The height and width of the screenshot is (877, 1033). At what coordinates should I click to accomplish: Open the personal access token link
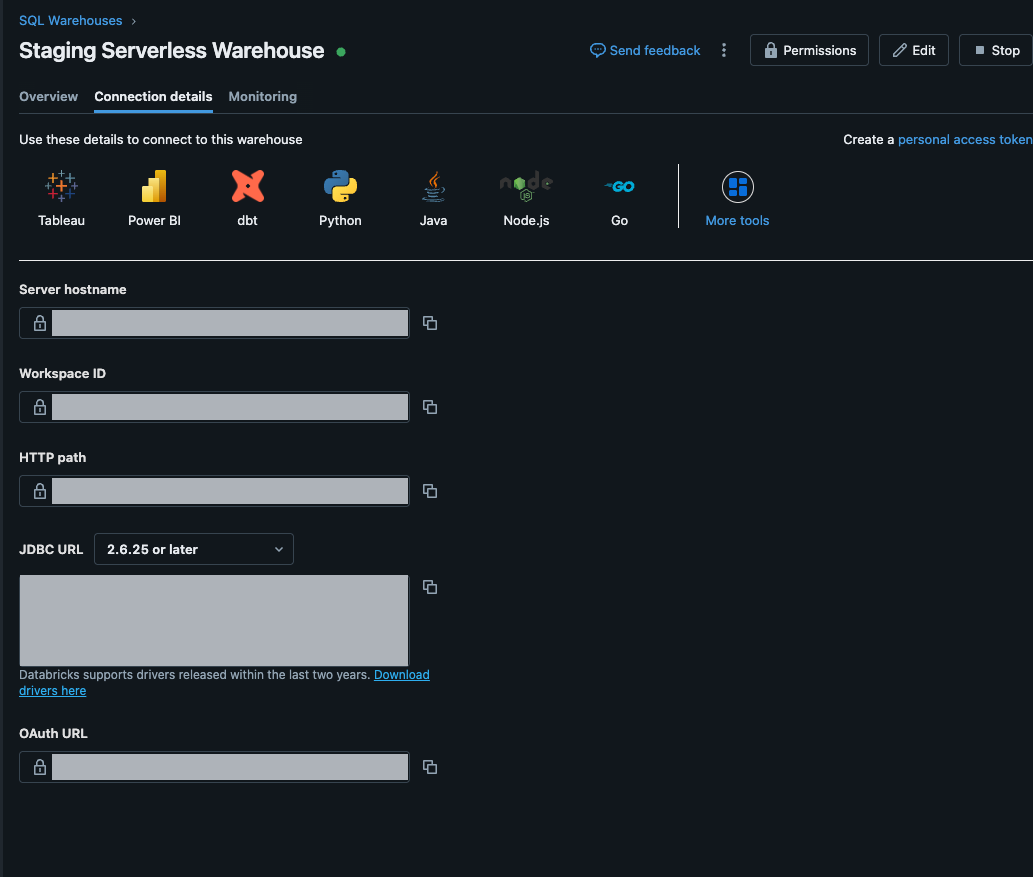965,140
